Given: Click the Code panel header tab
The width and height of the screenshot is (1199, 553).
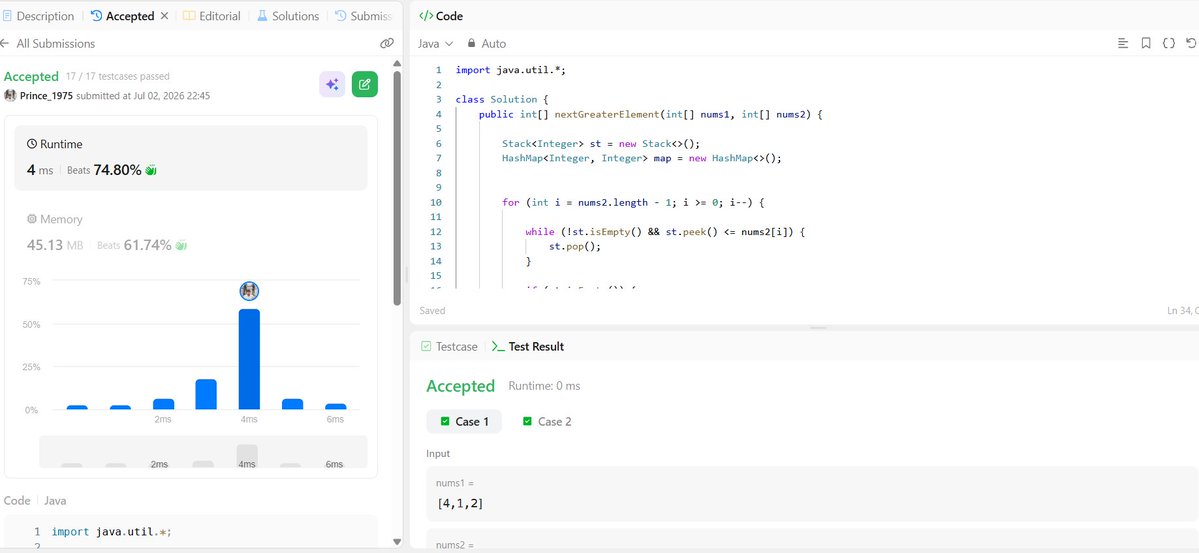Looking at the screenshot, I should [441, 16].
